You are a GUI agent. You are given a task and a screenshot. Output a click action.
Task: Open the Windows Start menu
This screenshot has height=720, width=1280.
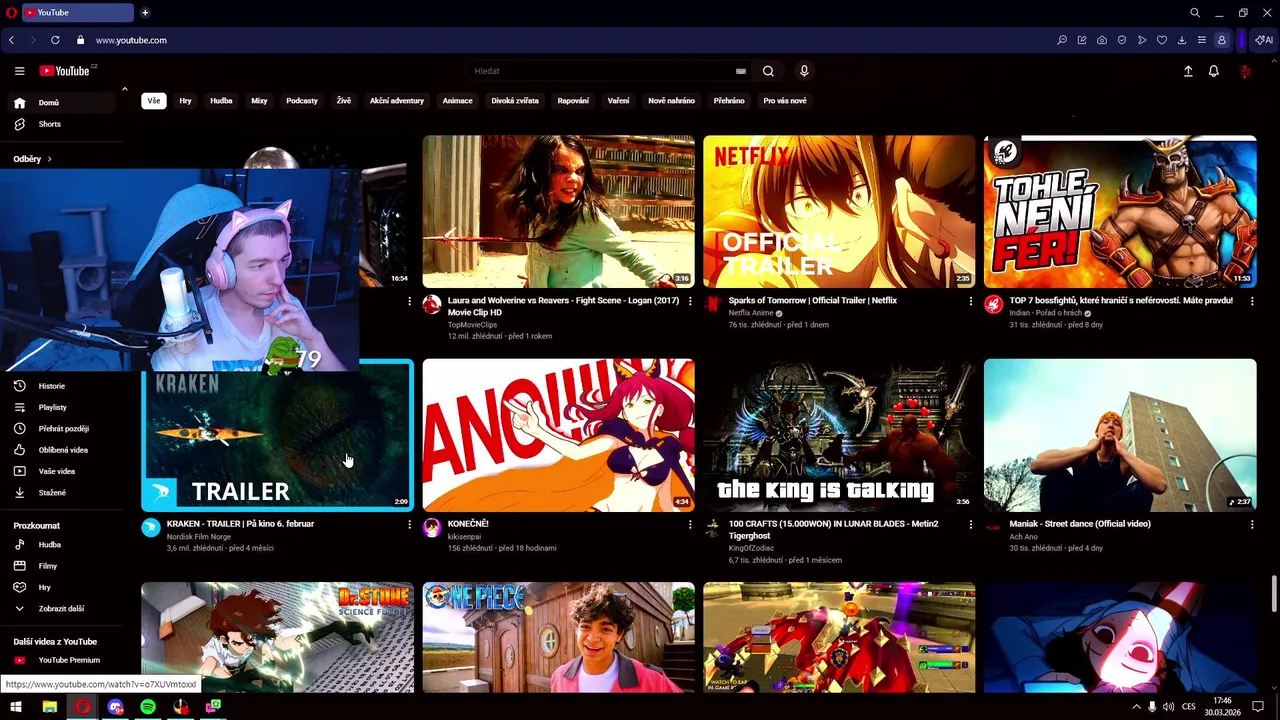pyautogui.click(x=16, y=707)
